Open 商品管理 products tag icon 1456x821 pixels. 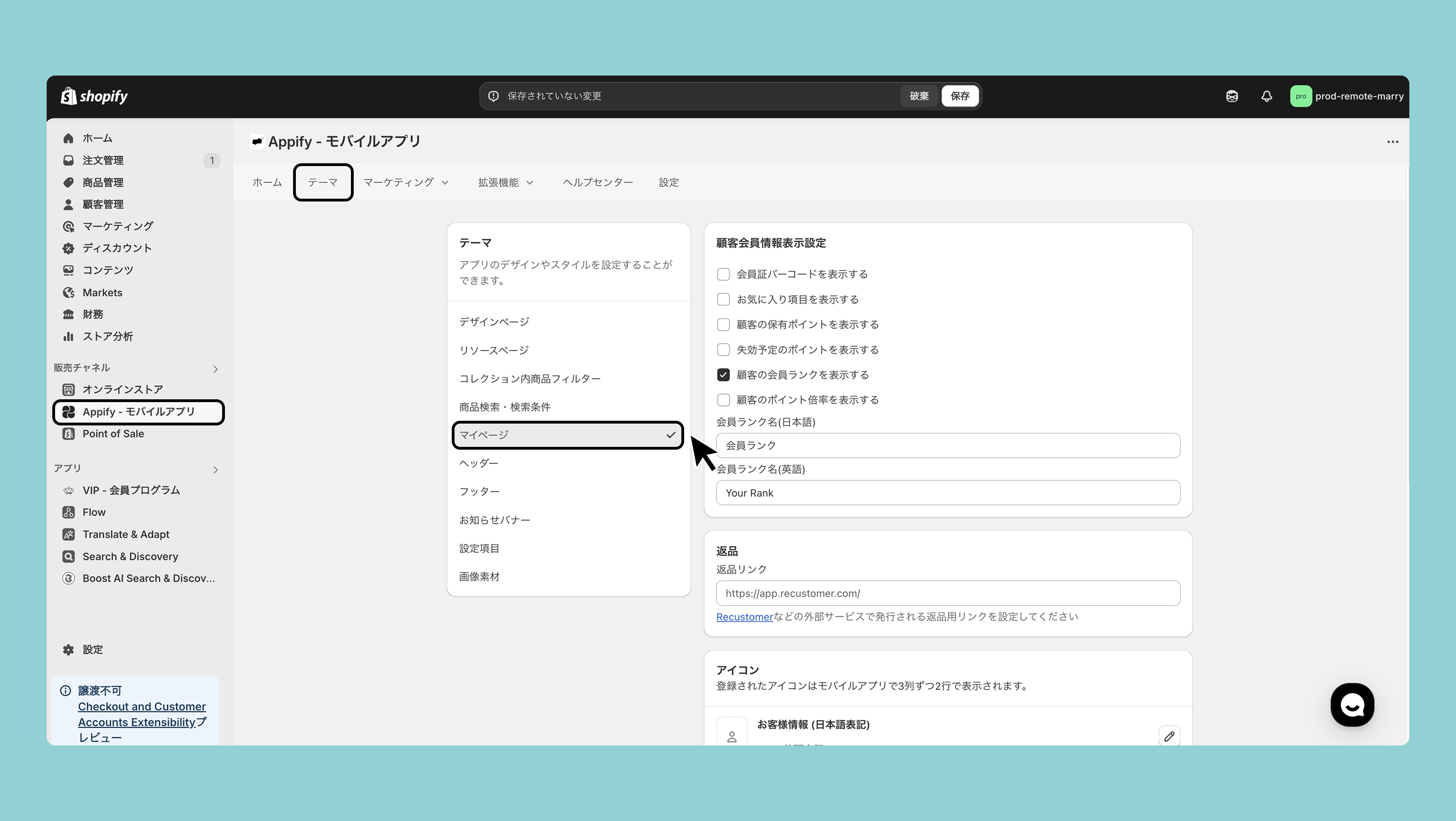coord(69,182)
